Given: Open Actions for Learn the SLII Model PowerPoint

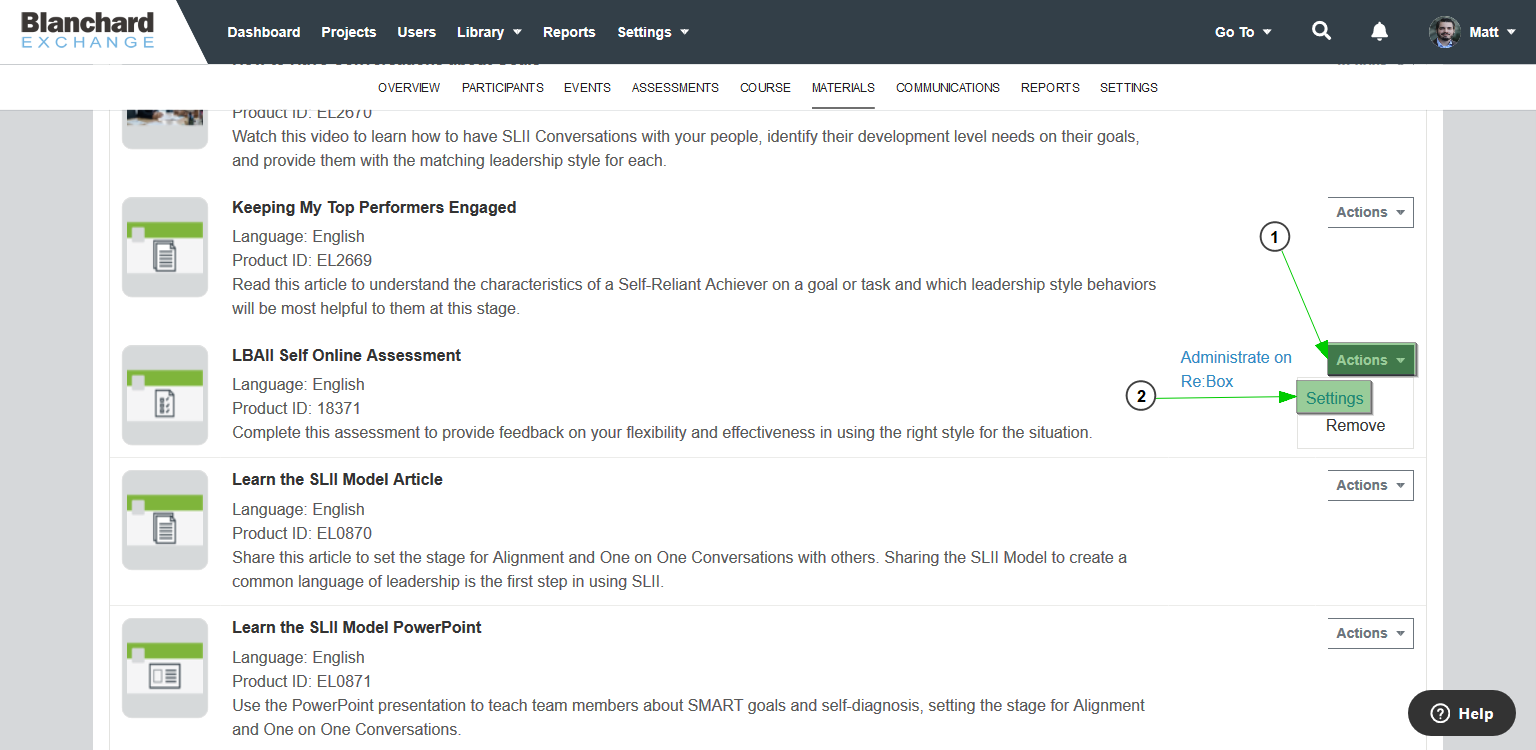Looking at the screenshot, I should pyautogui.click(x=1370, y=633).
